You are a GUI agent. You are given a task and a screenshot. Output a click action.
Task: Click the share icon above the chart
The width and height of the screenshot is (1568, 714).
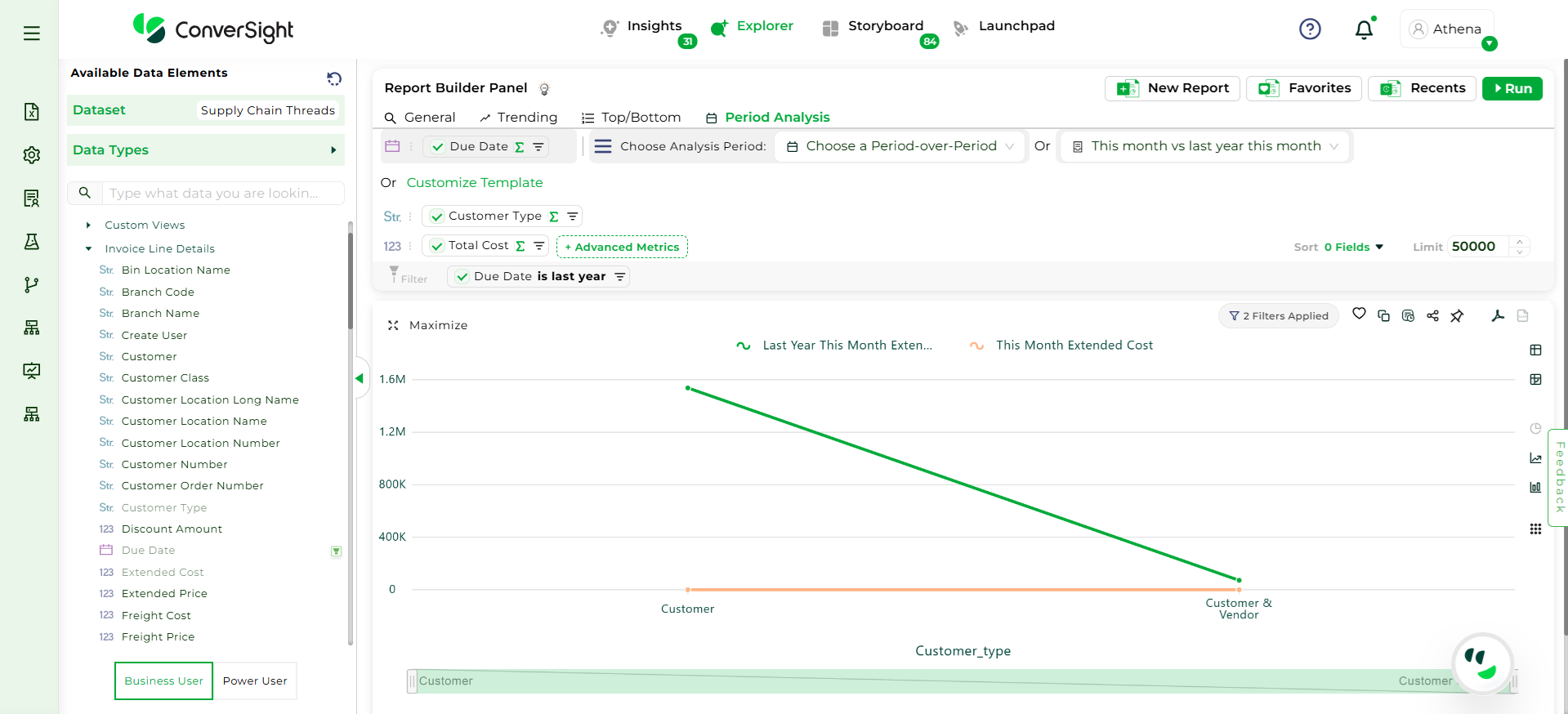[x=1432, y=316]
